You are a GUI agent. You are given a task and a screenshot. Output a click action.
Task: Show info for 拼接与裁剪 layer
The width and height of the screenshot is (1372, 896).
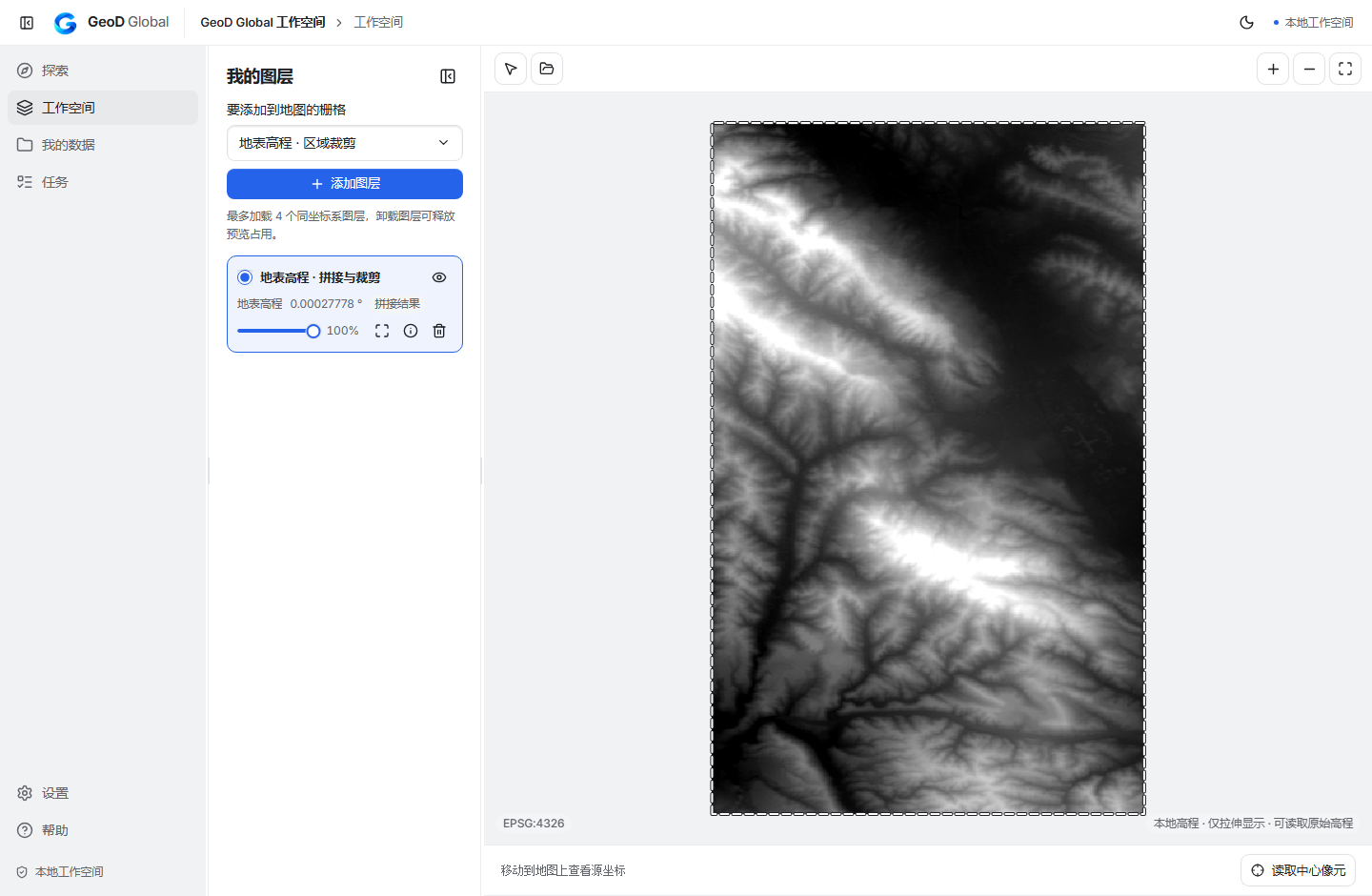(x=411, y=331)
